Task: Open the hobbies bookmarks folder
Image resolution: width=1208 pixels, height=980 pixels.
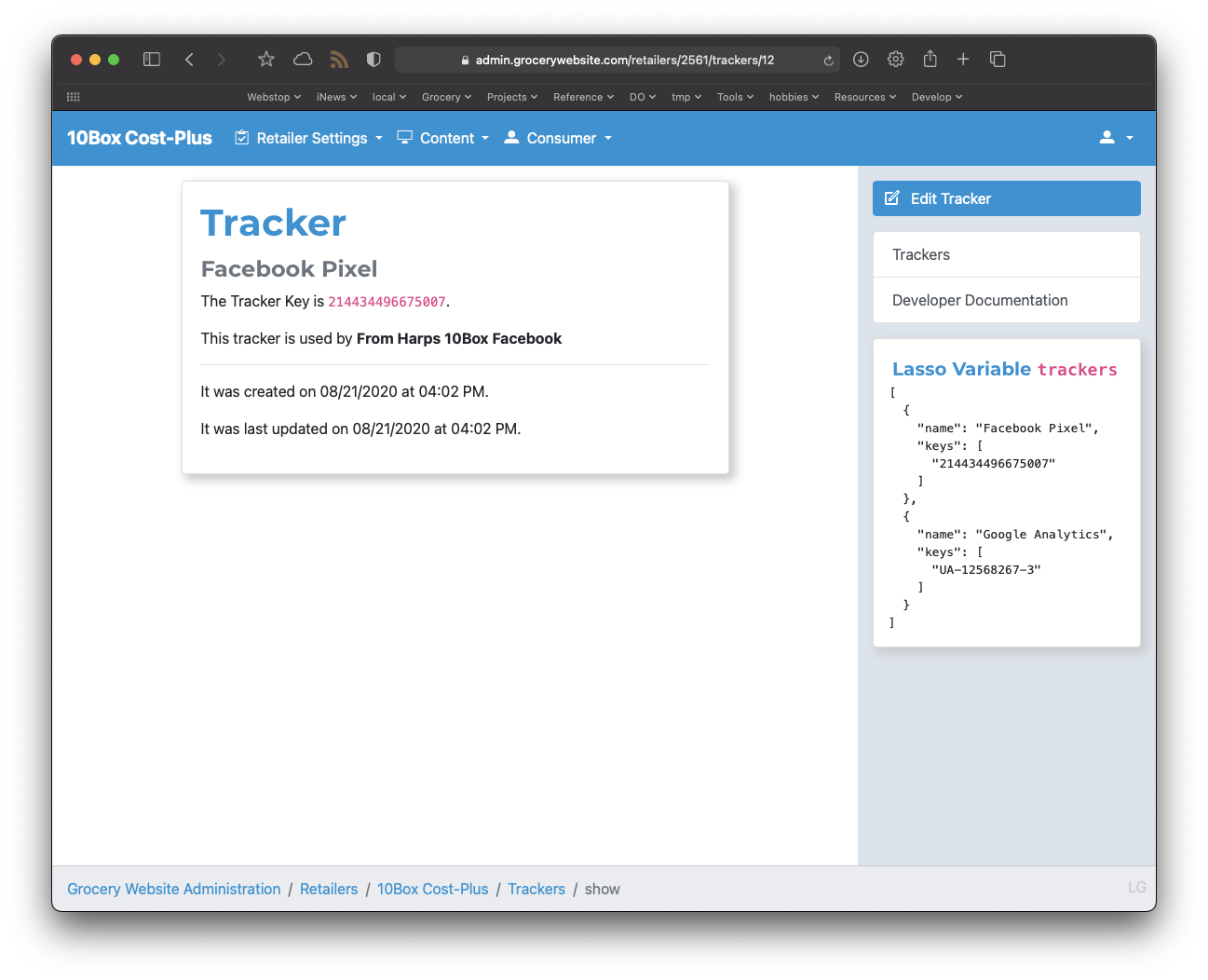Action: click(x=794, y=97)
